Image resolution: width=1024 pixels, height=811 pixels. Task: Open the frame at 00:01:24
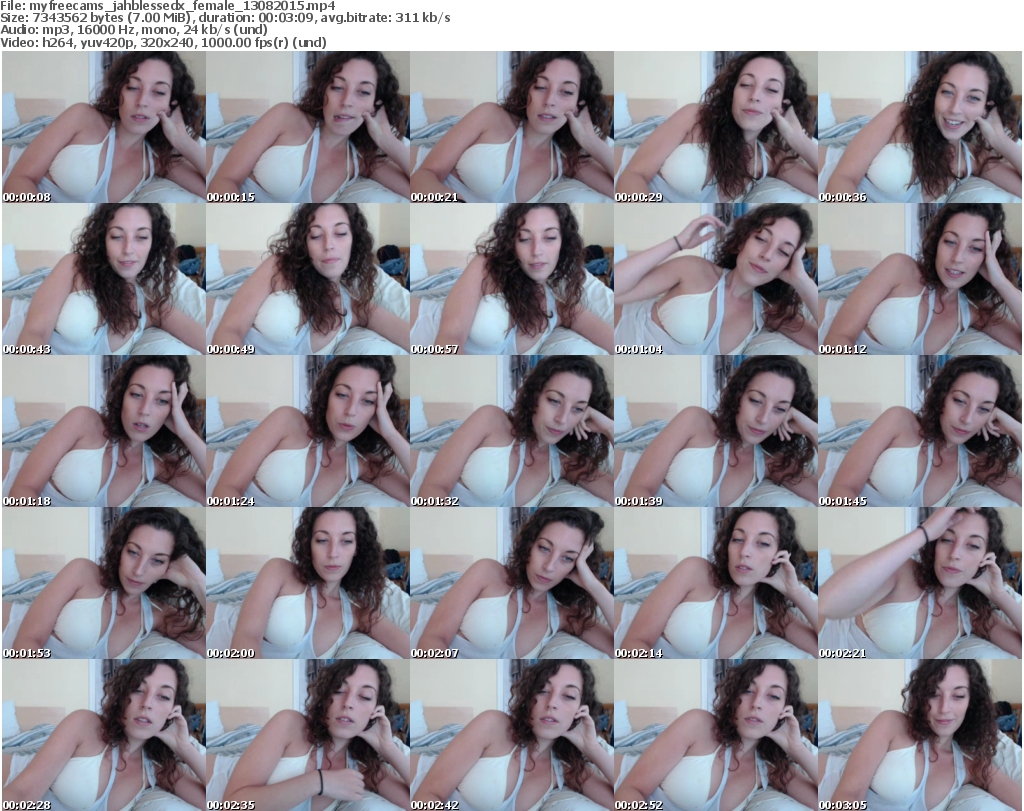pos(307,431)
